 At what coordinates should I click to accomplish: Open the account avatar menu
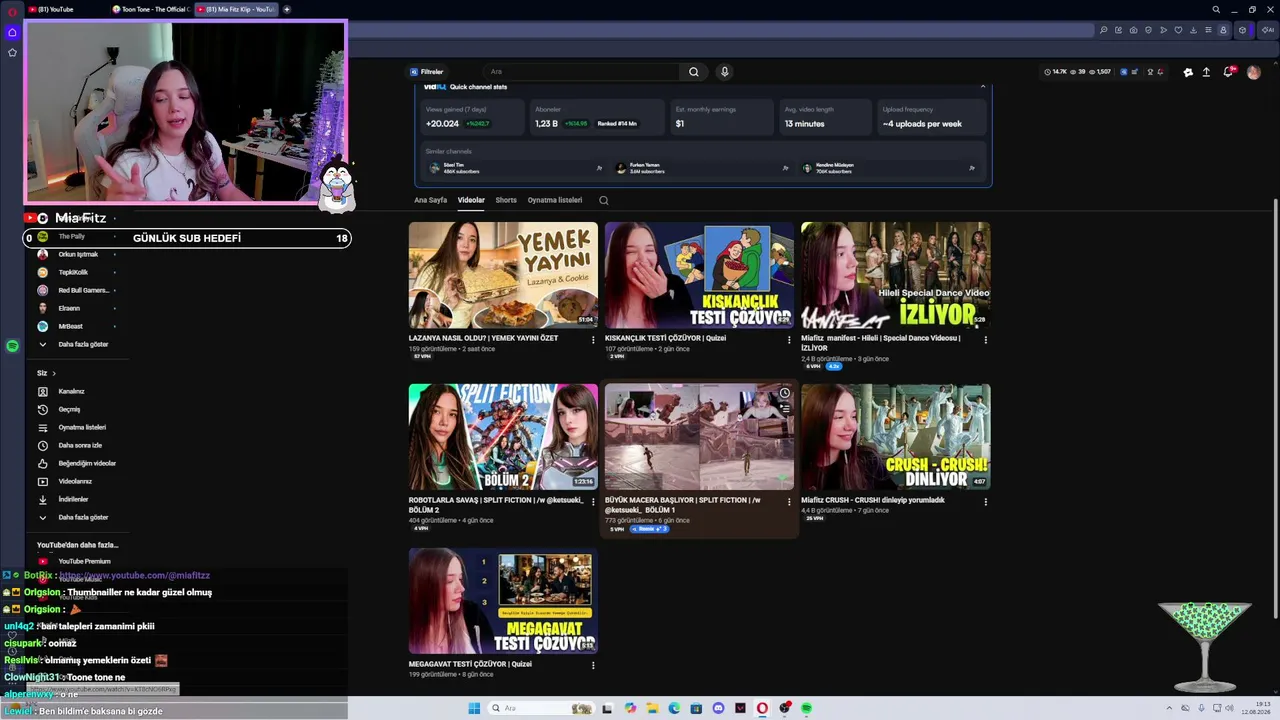[x=1253, y=72]
